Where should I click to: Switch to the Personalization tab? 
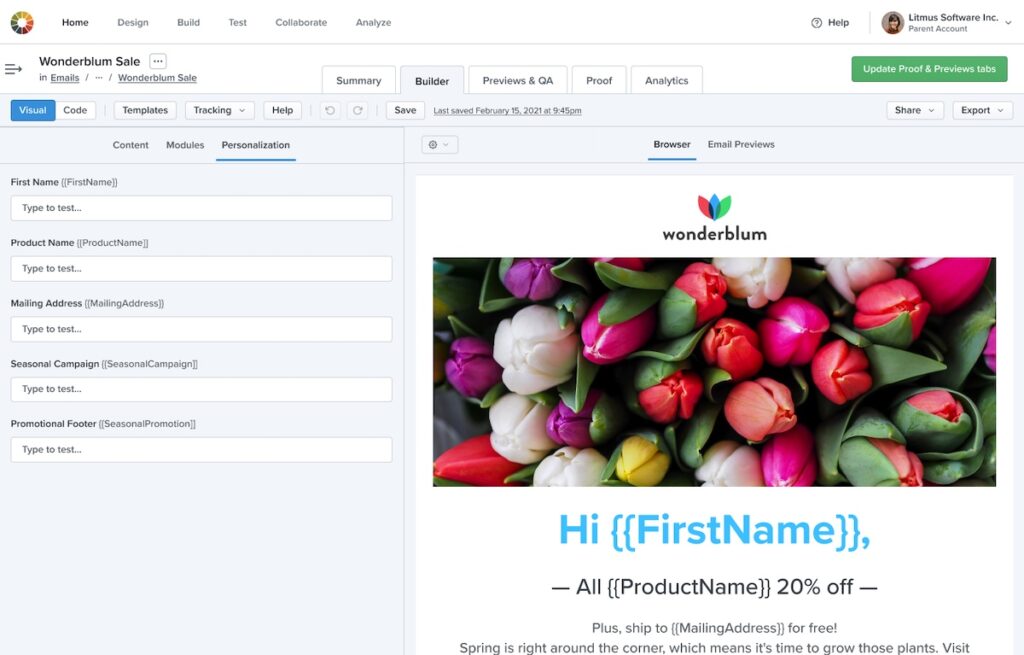click(255, 144)
